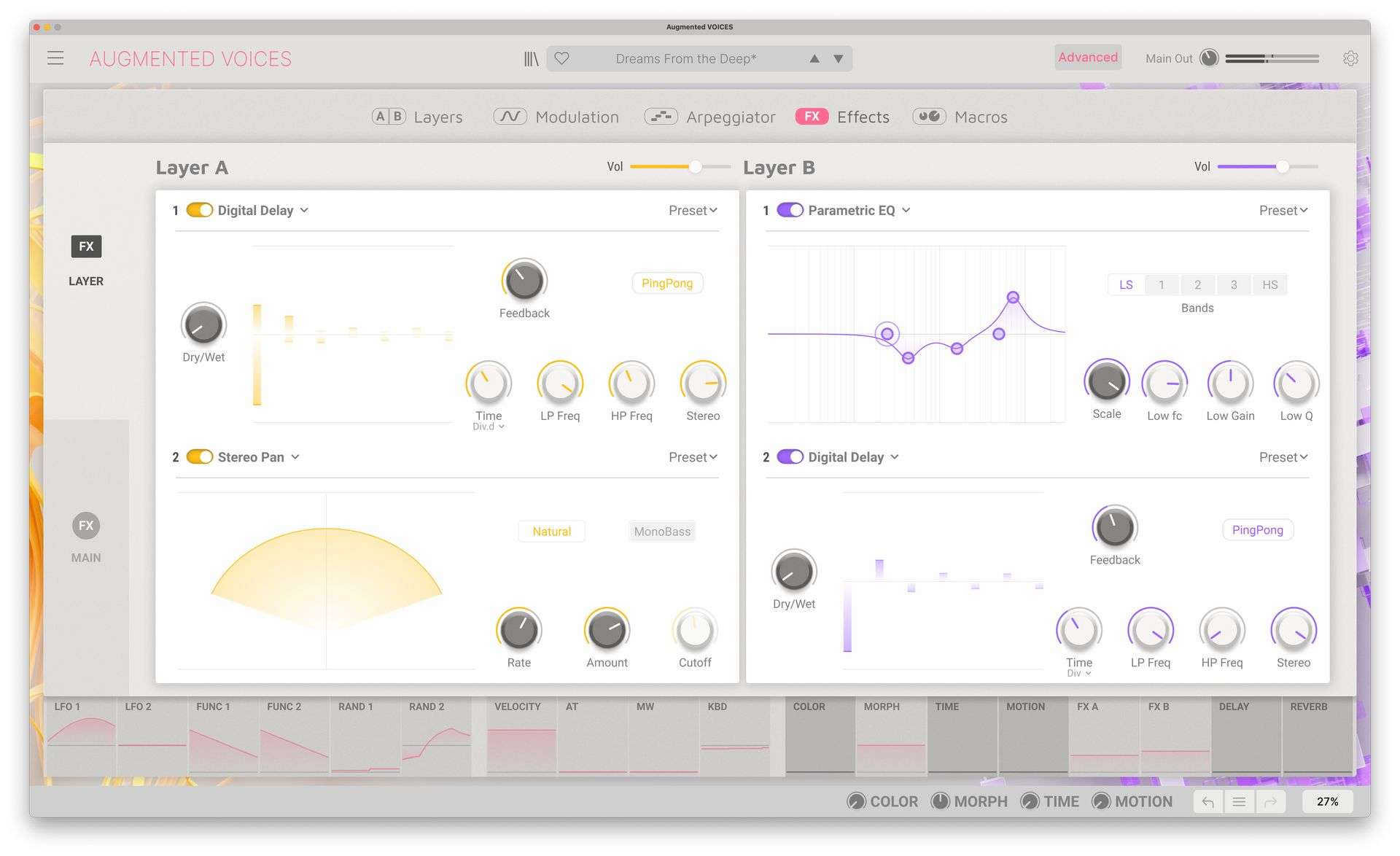Open Layer A Time Div.d sync dropdown
This screenshot has width=1400, height=856.
point(489,427)
